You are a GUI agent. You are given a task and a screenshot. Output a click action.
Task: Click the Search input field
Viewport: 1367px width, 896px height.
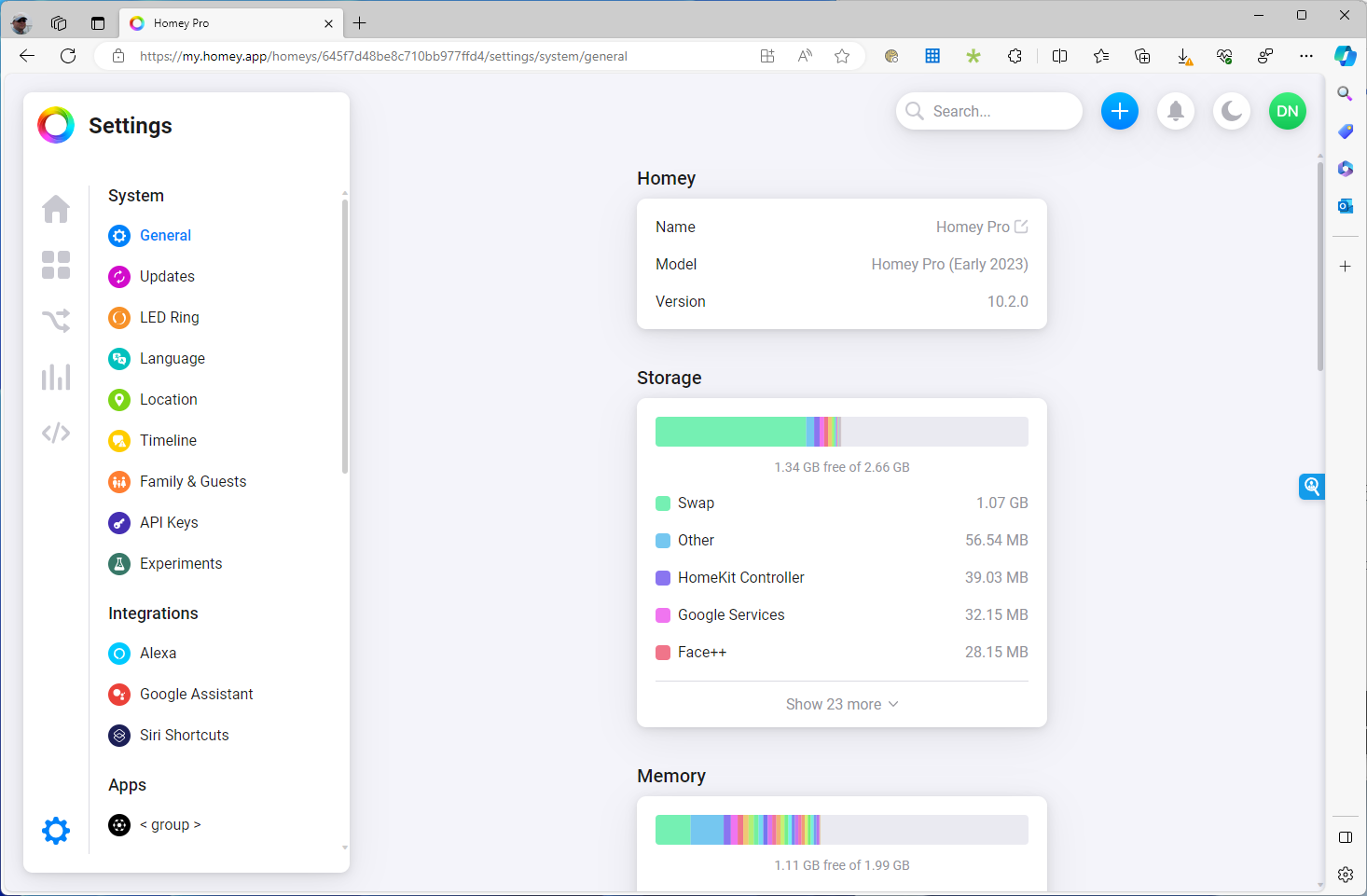click(x=989, y=111)
